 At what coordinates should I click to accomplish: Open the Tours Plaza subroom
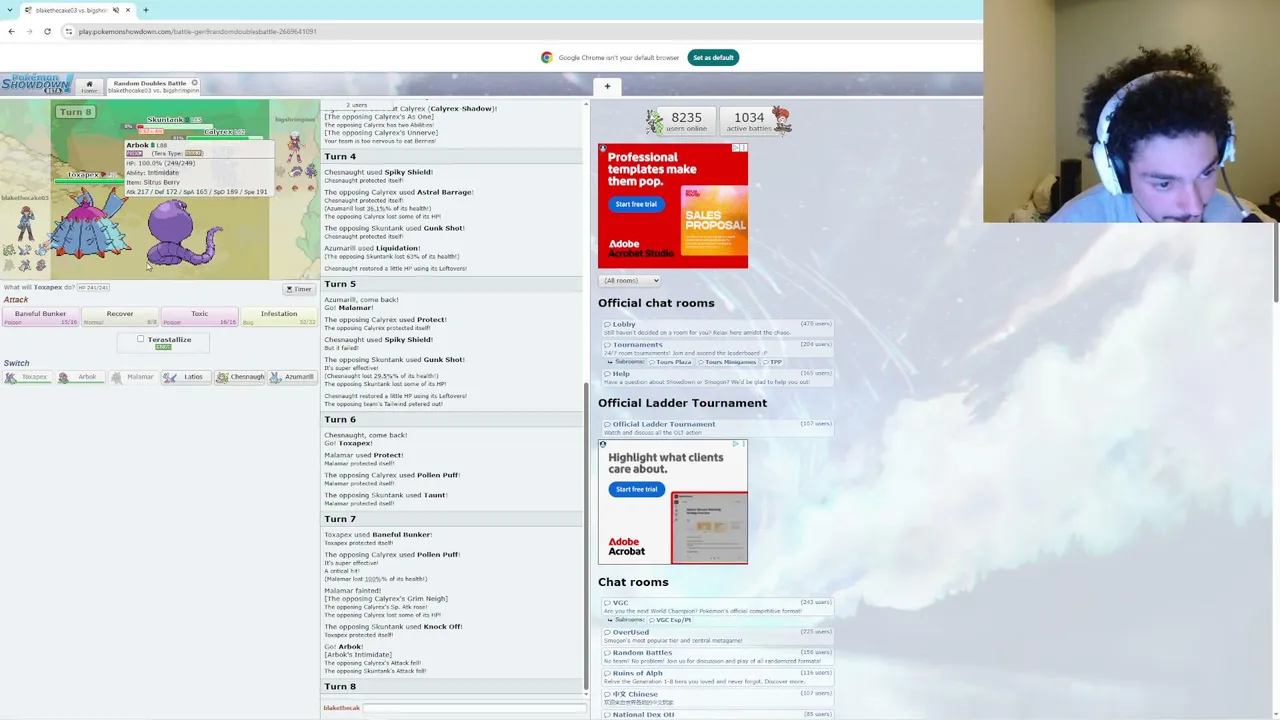(673, 362)
